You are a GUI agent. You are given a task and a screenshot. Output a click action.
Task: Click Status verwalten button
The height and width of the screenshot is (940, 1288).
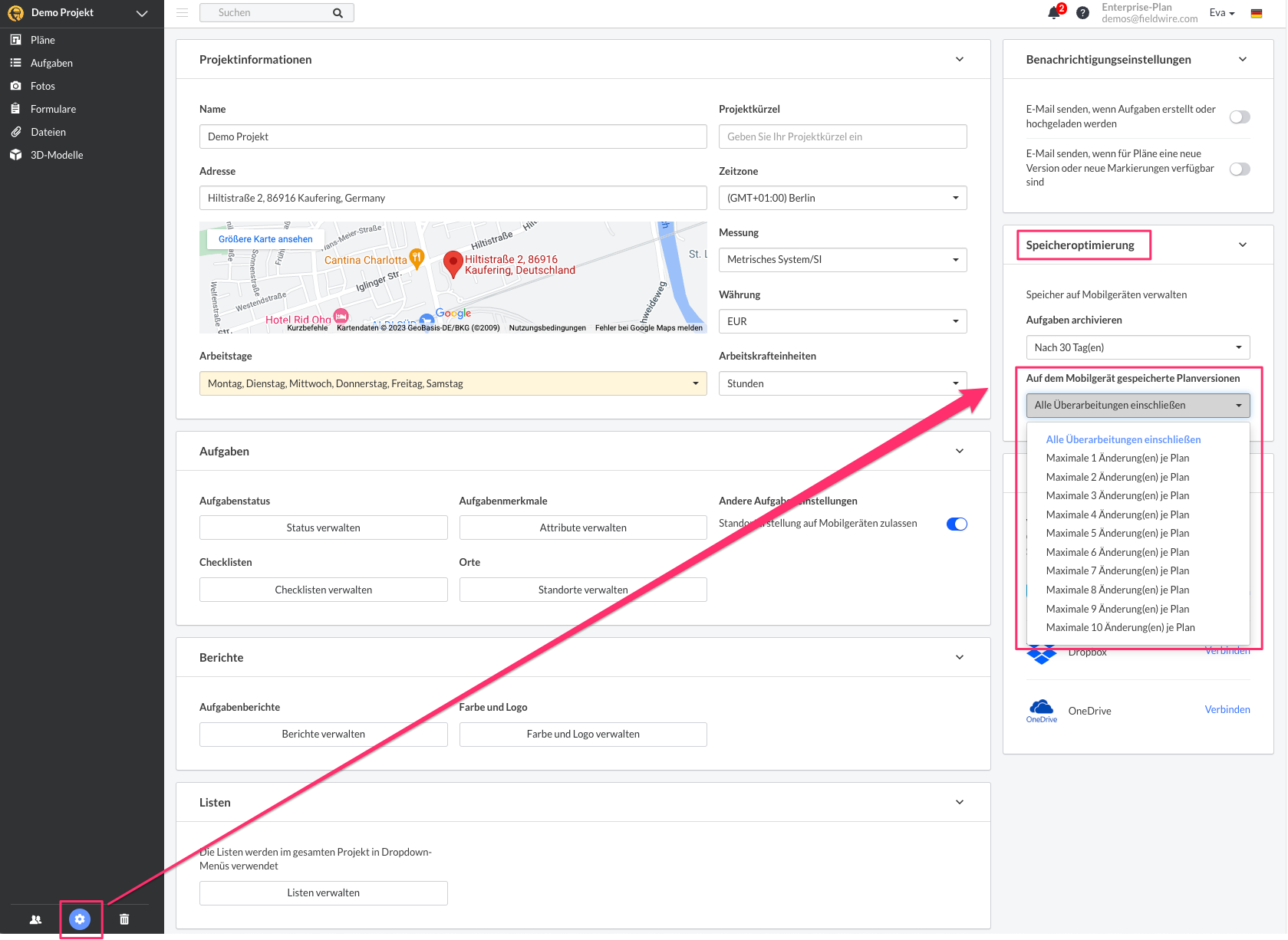click(323, 528)
